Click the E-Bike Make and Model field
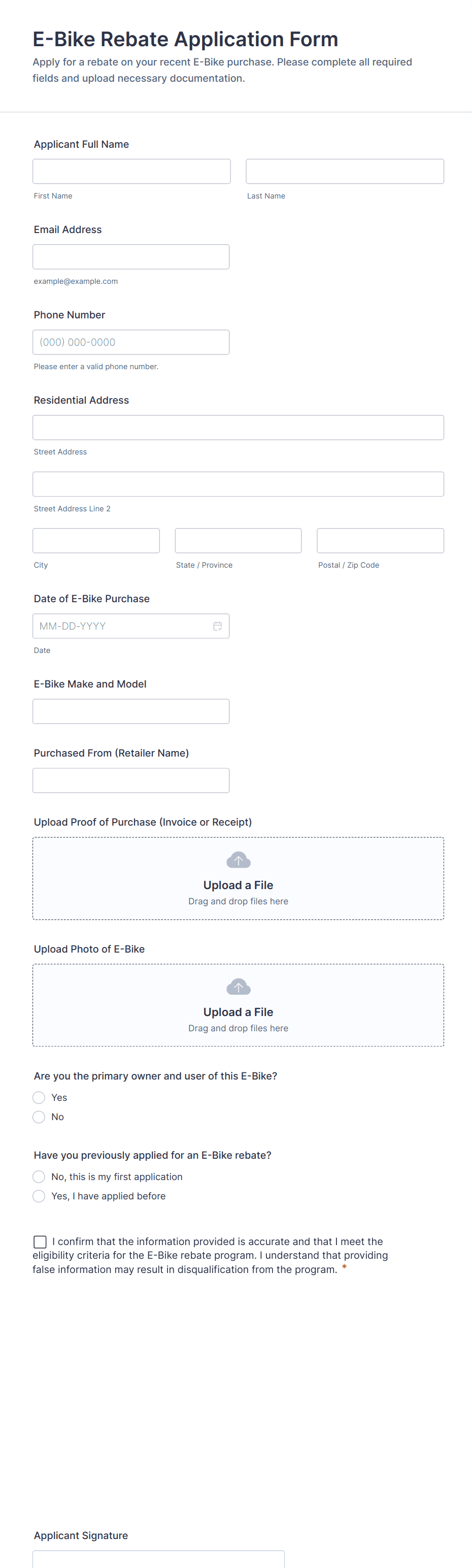The image size is (472, 1568). point(131,711)
